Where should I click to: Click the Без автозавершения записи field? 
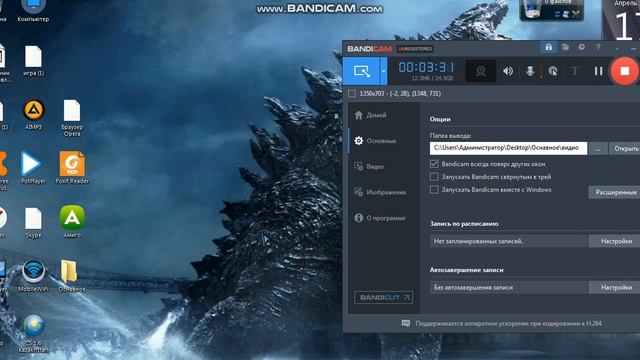tap(509, 287)
